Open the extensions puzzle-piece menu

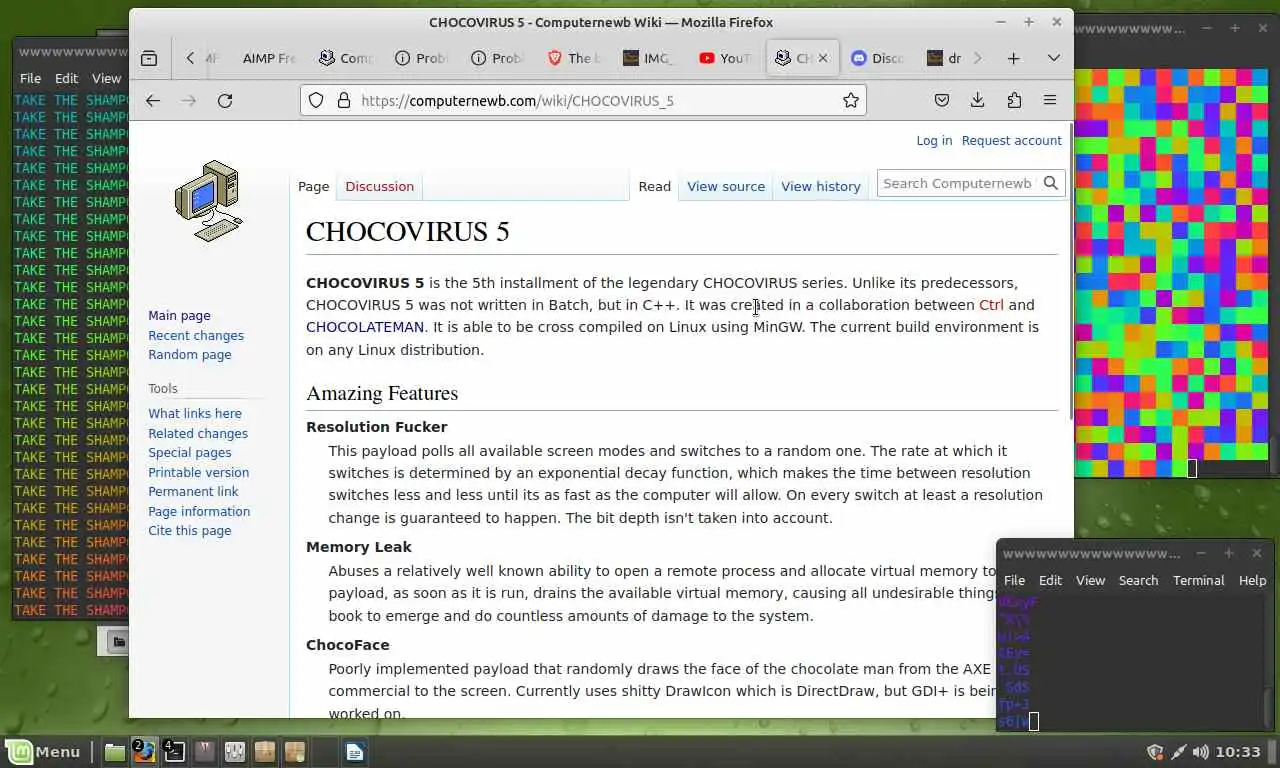[1014, 100]
